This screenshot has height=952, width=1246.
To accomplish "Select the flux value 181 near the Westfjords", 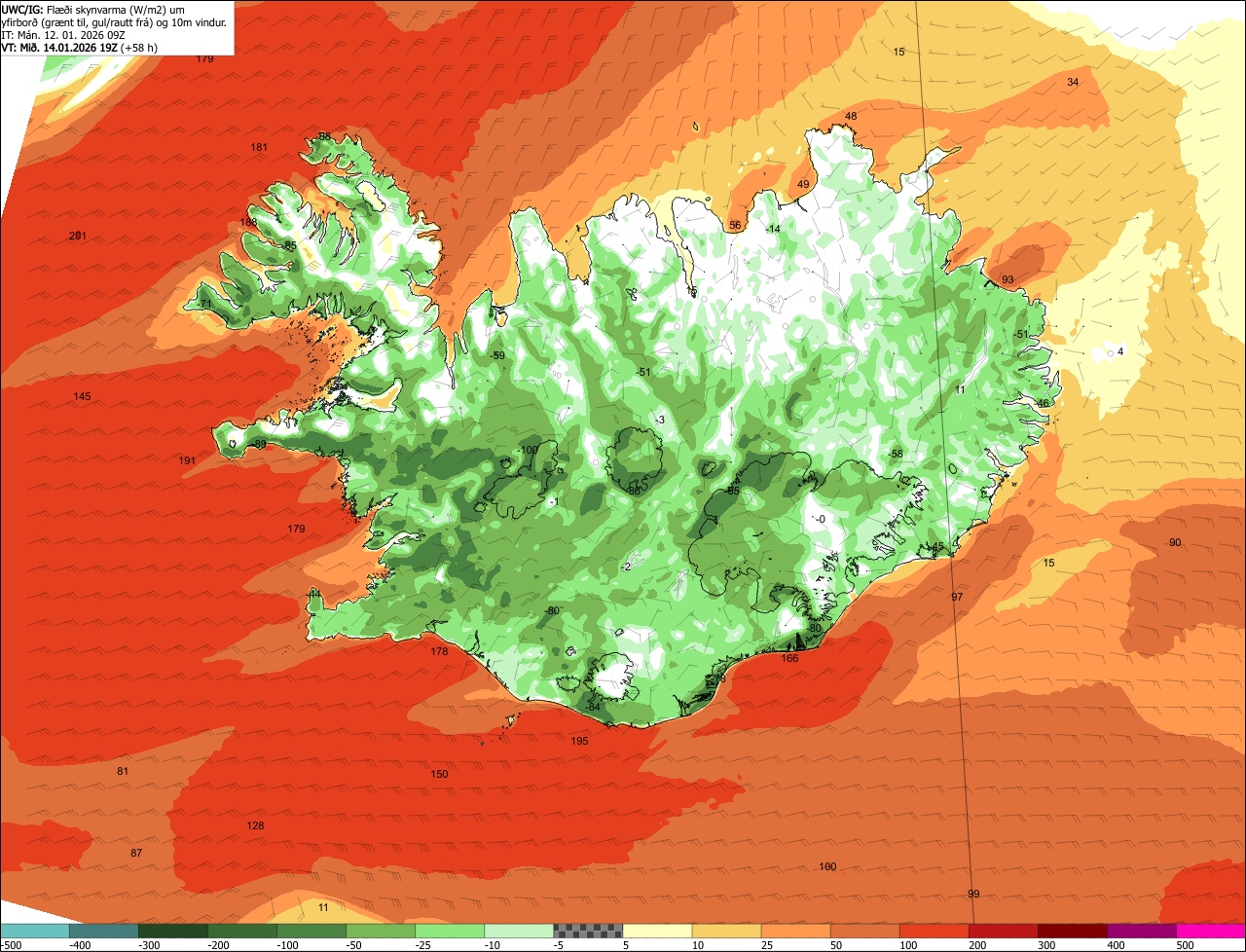I will point(259,147).
